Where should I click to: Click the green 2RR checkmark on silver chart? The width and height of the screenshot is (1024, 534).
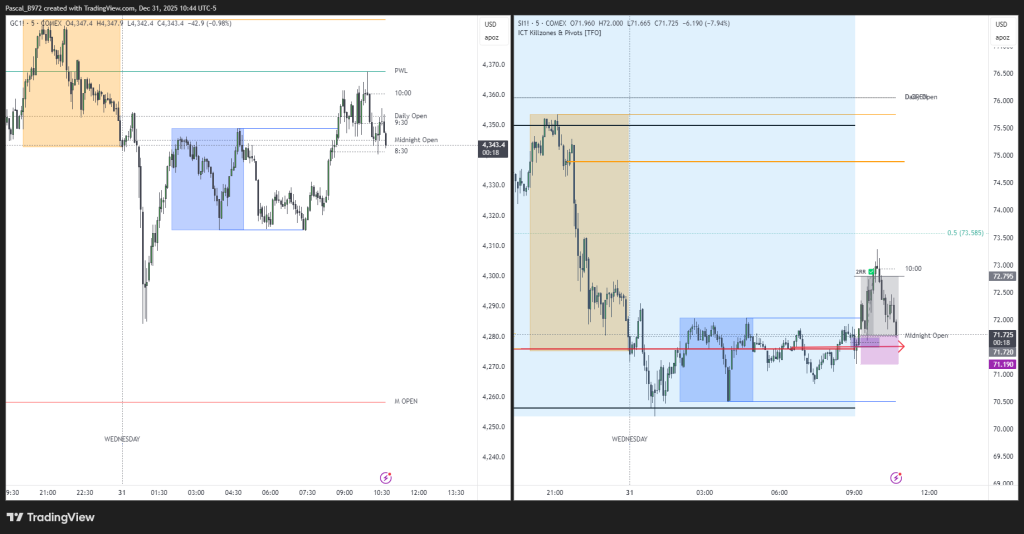pyautogui.click(x=872, y=271)
